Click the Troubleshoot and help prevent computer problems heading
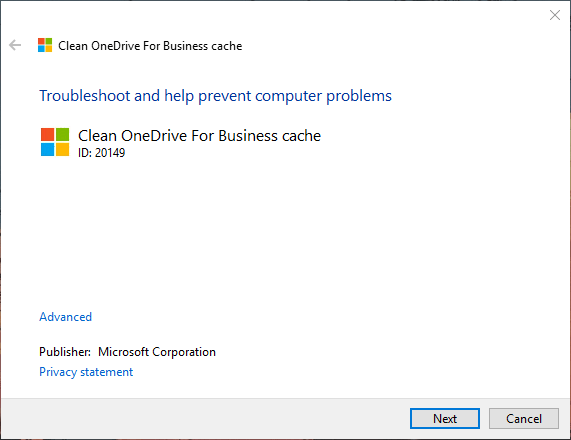The height and width of the screenshot is (440, 571). [215, 96]
